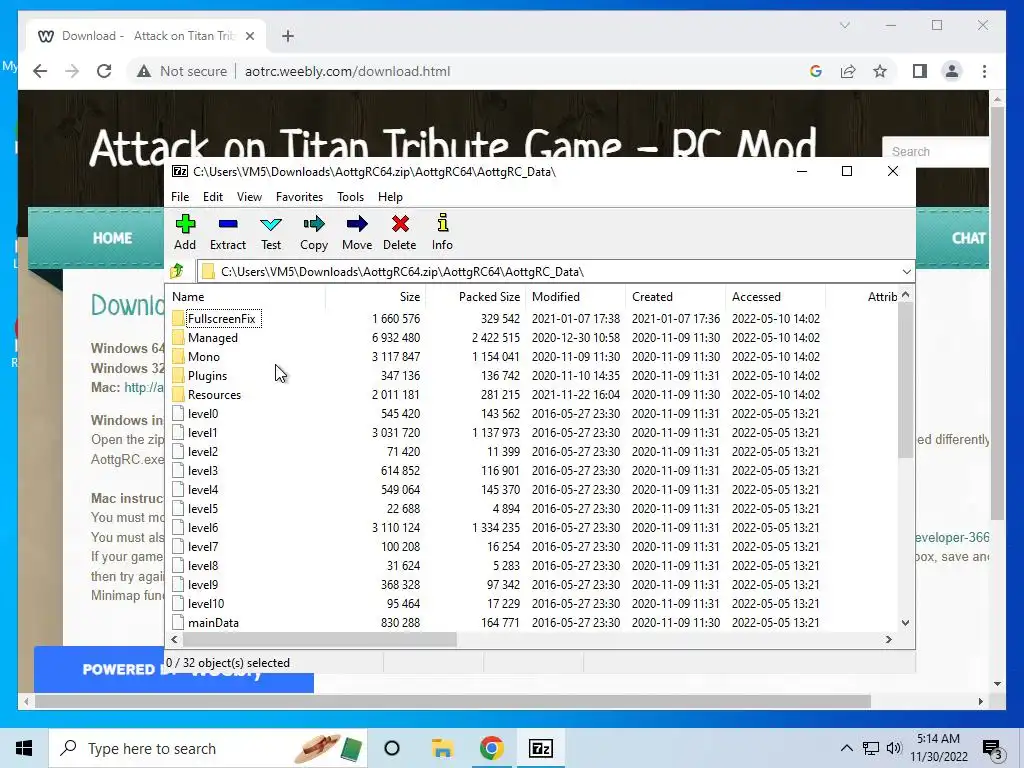Bookmark this page with the star icon
The height and width of the screenshot is (768, 1024).
[880, 71]
